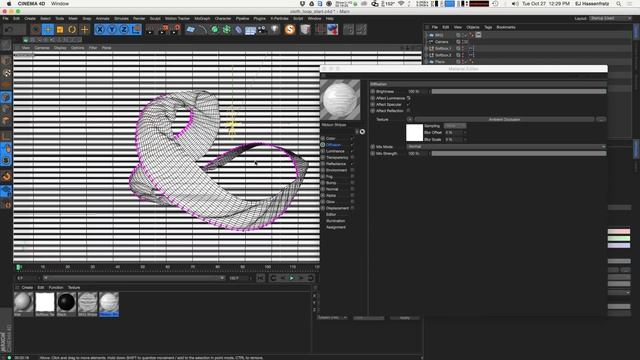
Task: Toggle the coordinate system icon
Action: pos(136,29)
